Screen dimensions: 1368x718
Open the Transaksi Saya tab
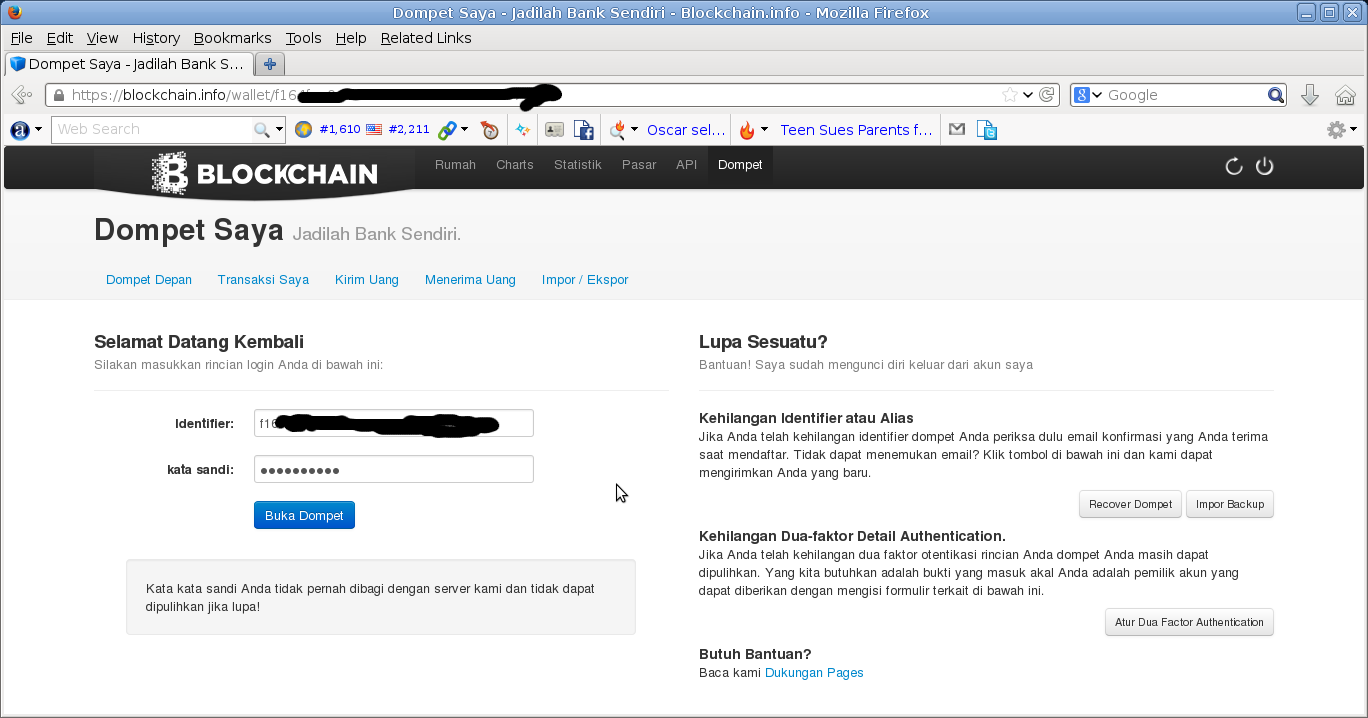pyautogui.click(x=263, y=280)
